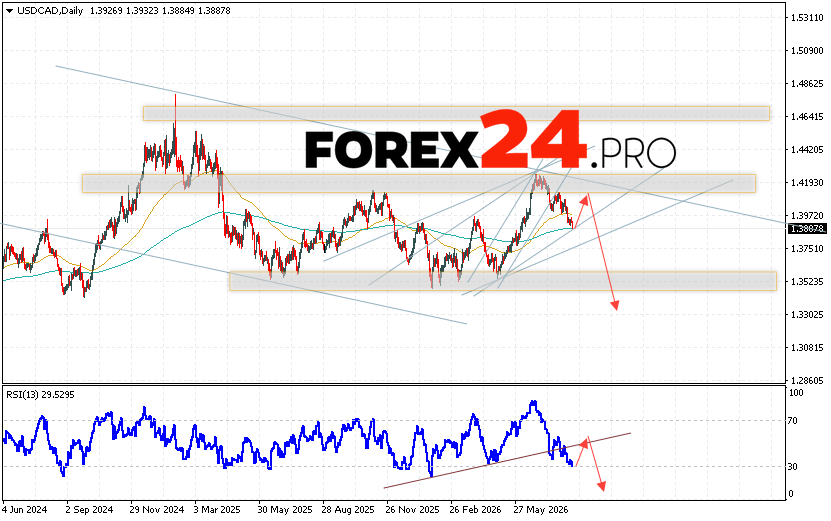Click the 1.53110 price scale label

point(807,18)
